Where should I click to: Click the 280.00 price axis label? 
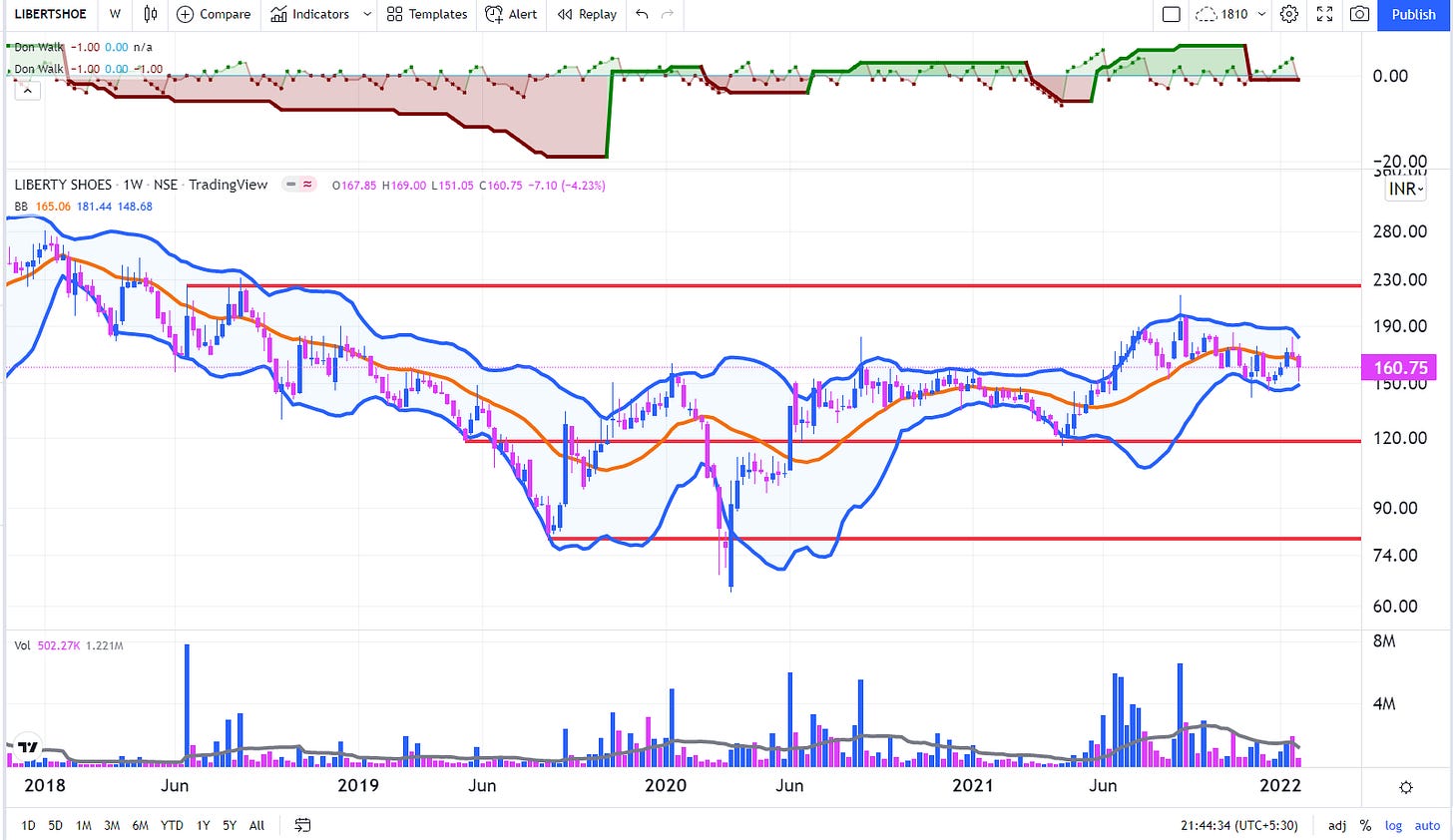click(1400, 231)
